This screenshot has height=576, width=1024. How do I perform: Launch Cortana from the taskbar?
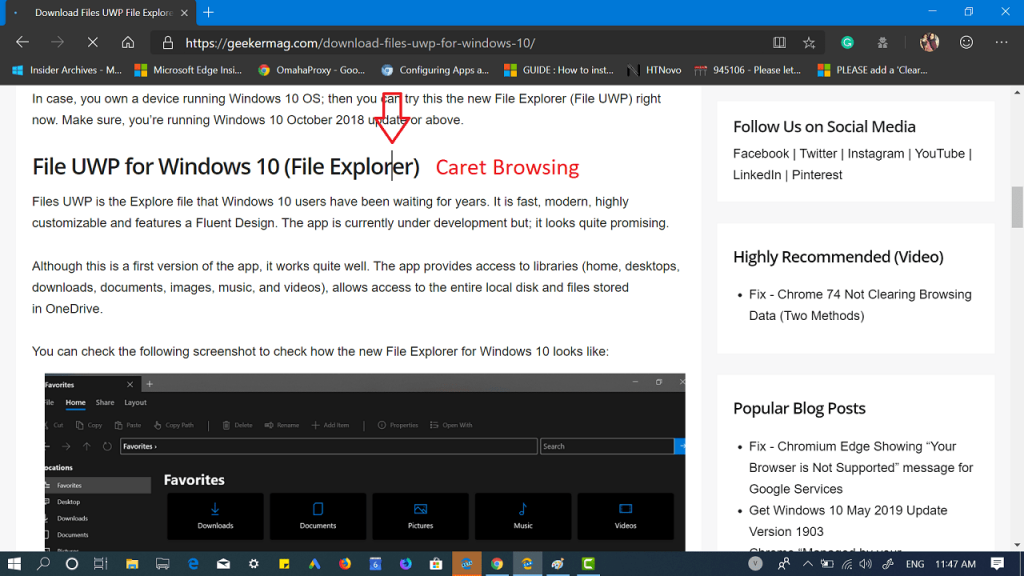[72, 564]
